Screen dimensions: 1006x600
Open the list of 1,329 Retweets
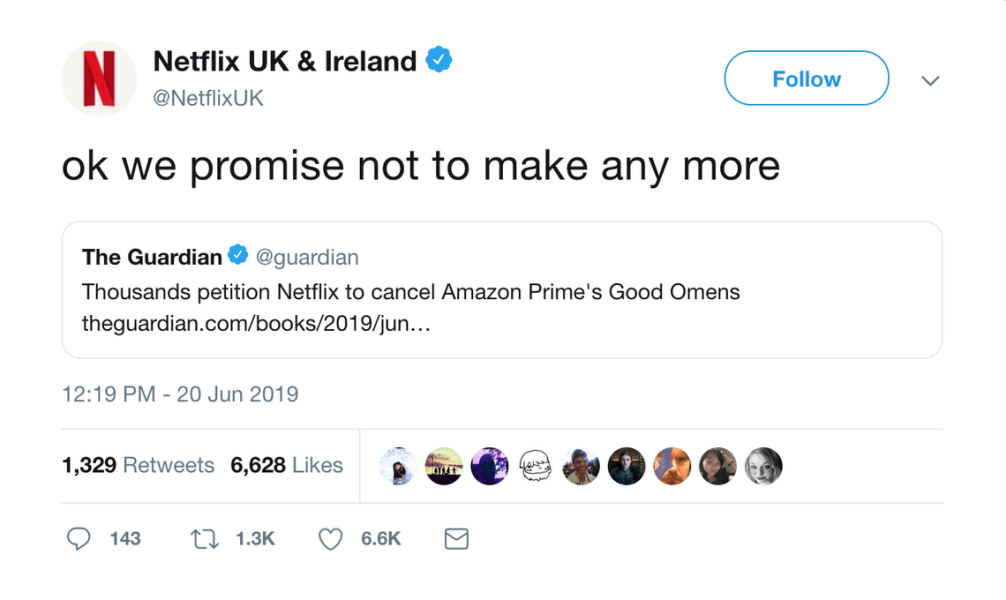point(138,465)
